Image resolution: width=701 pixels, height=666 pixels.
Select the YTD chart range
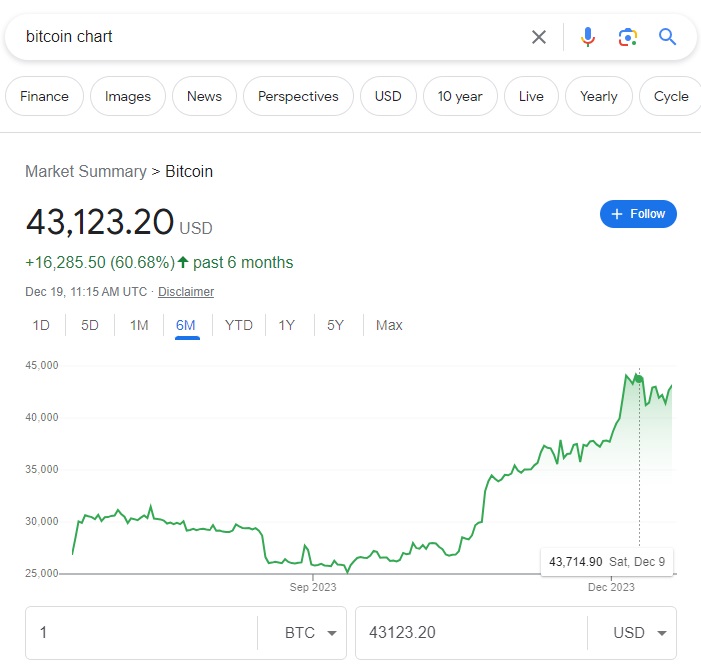click(239, 325)
